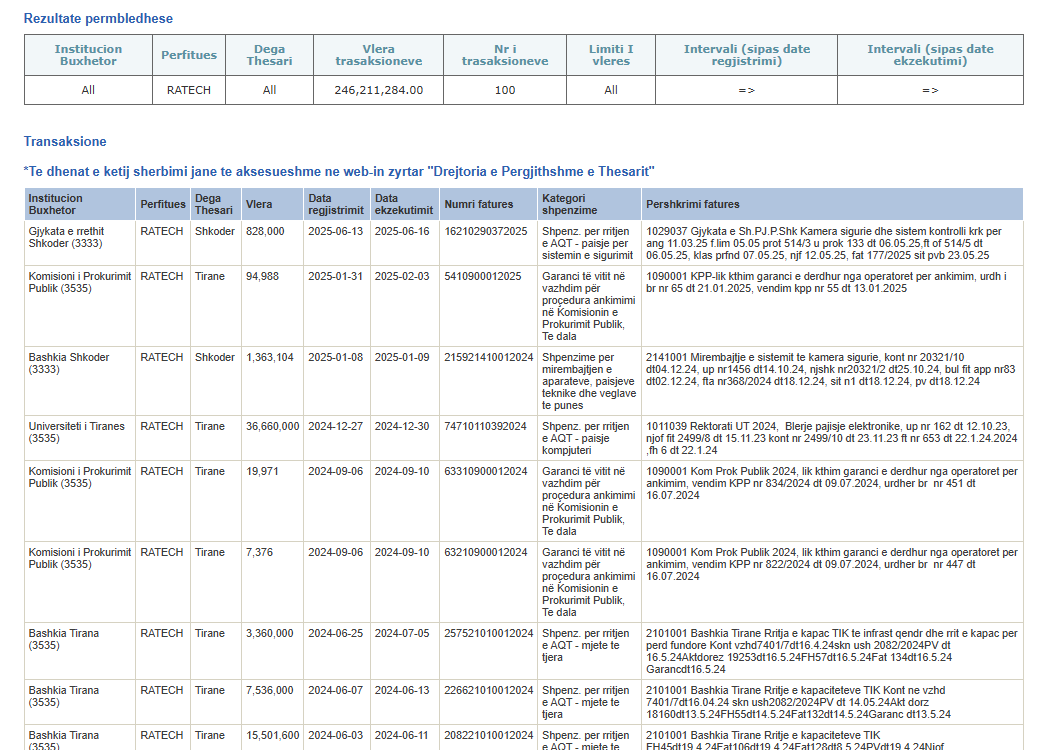This screenshot has width=1038, height=750.
Task: Click the Dega Thesari transactions header
Action: tap(215, 204)
